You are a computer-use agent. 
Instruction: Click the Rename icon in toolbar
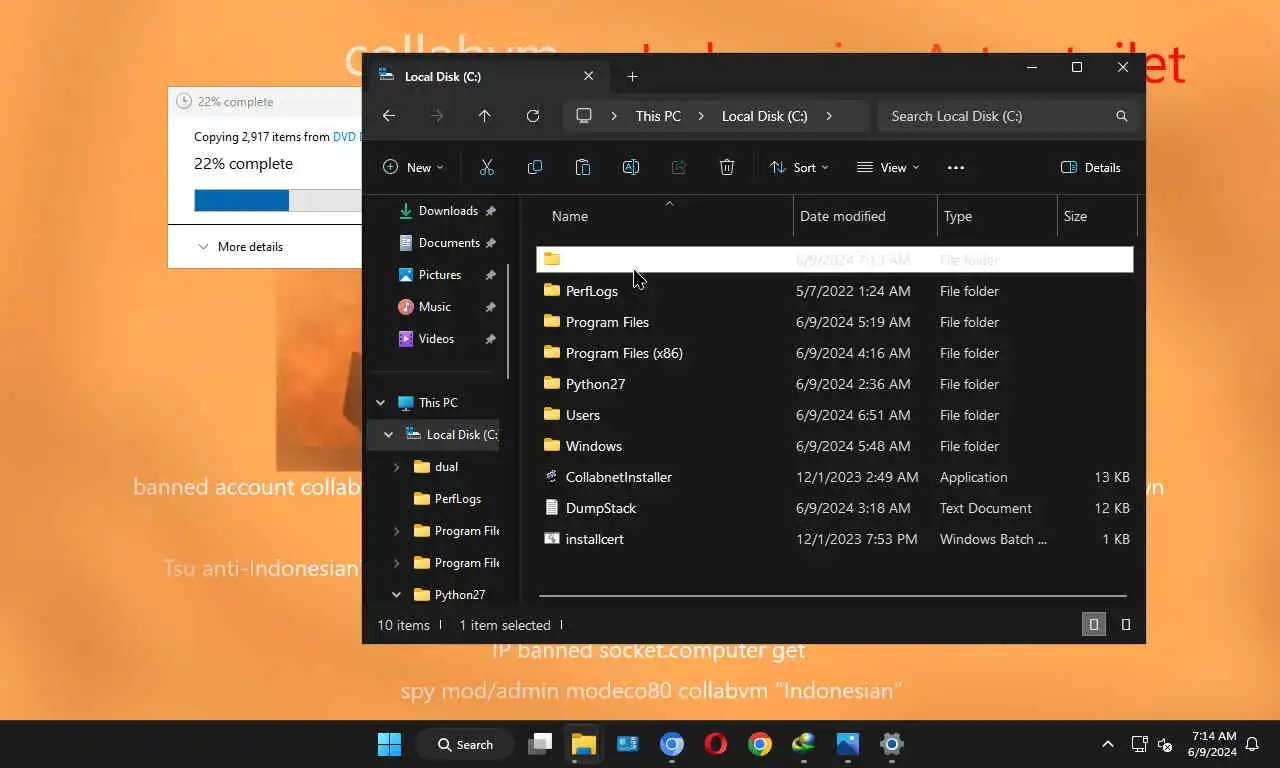(x=631, y=167)
